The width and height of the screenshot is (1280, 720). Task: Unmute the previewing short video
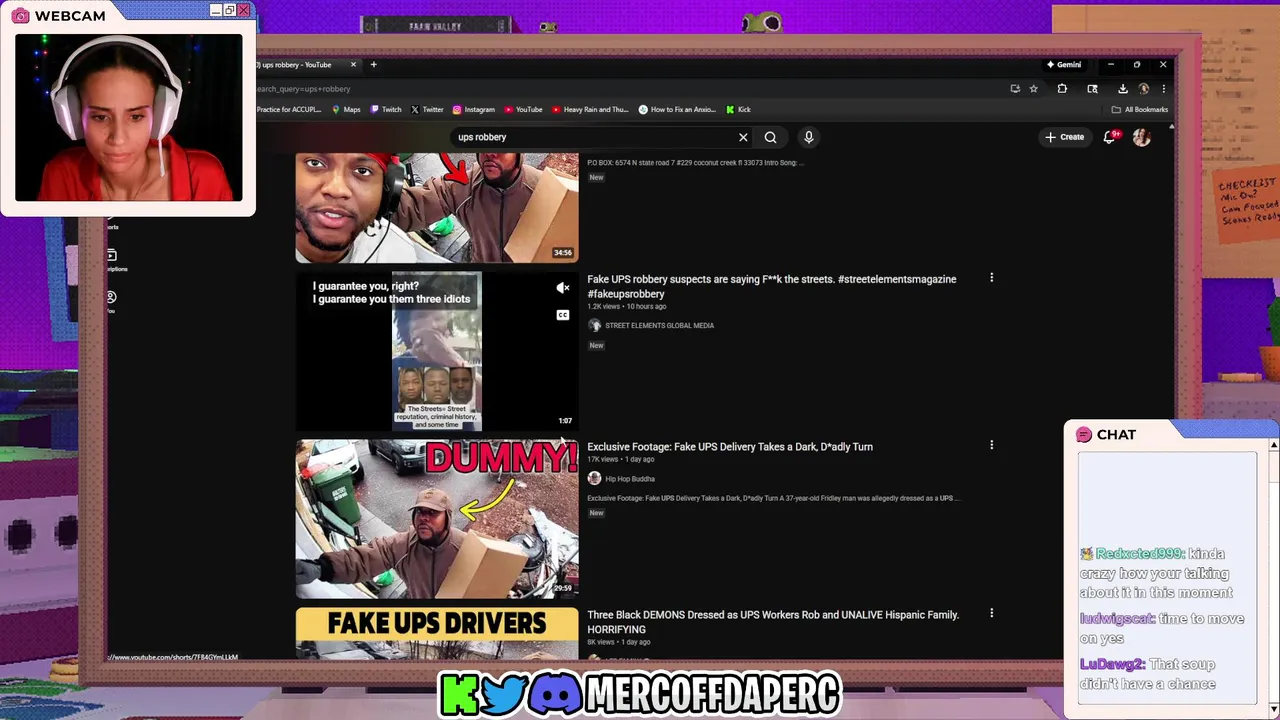(563, 288)
